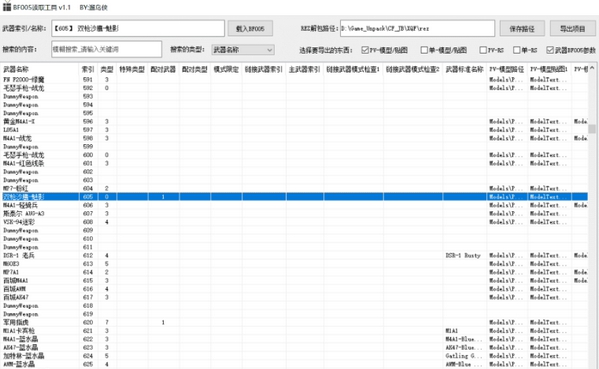Screen dimensions: 599x369
Task: Select the 军用指虎 row
Action: click(294, 322)
